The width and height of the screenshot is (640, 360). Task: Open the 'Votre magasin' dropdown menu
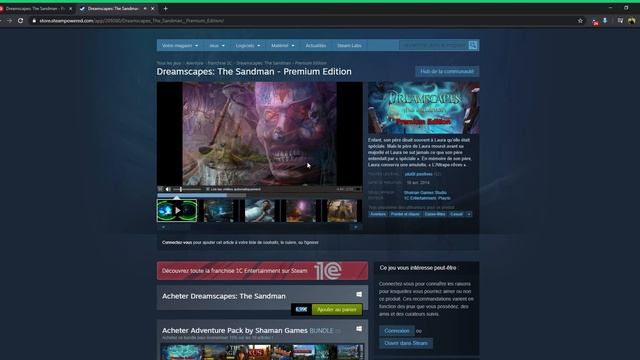[180, 46]
